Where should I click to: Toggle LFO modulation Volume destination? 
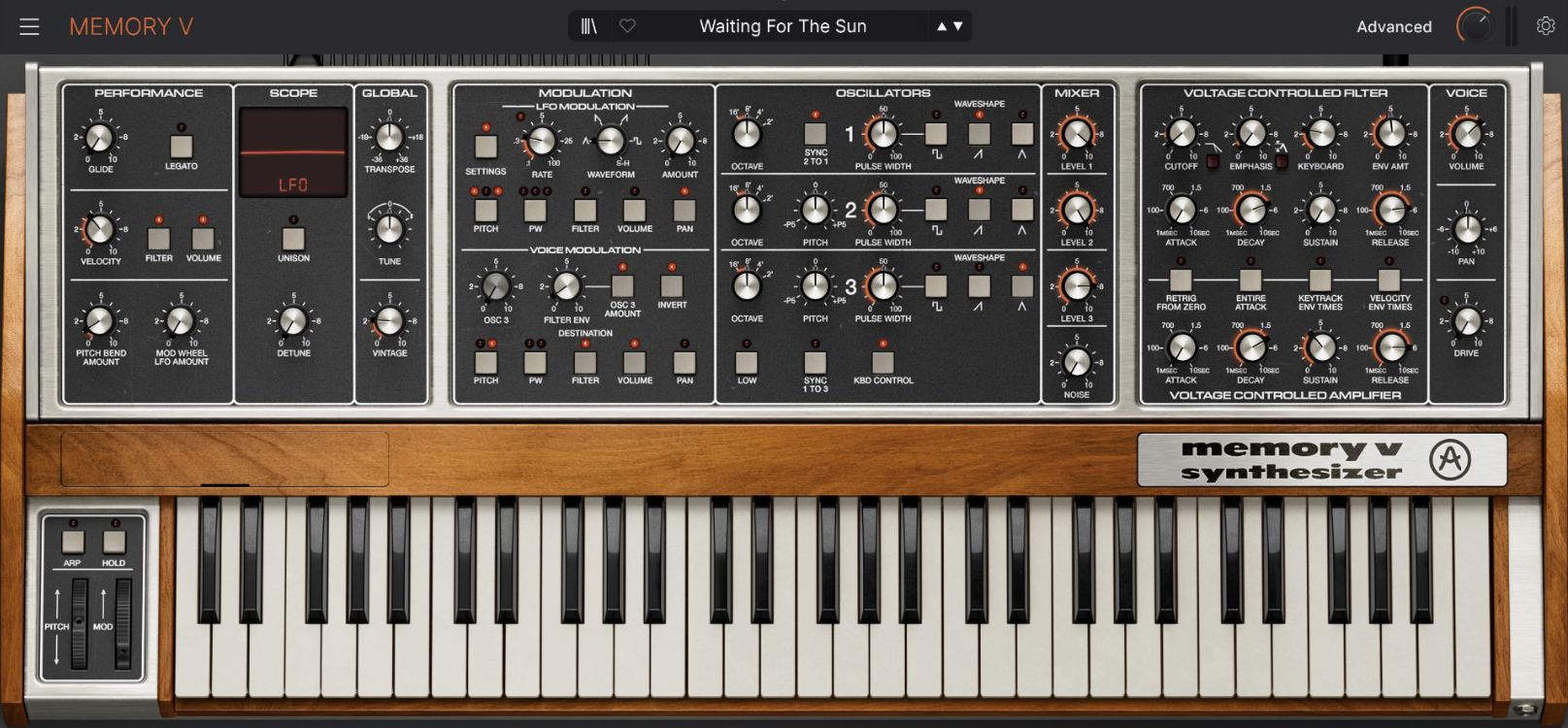(634, 210)
